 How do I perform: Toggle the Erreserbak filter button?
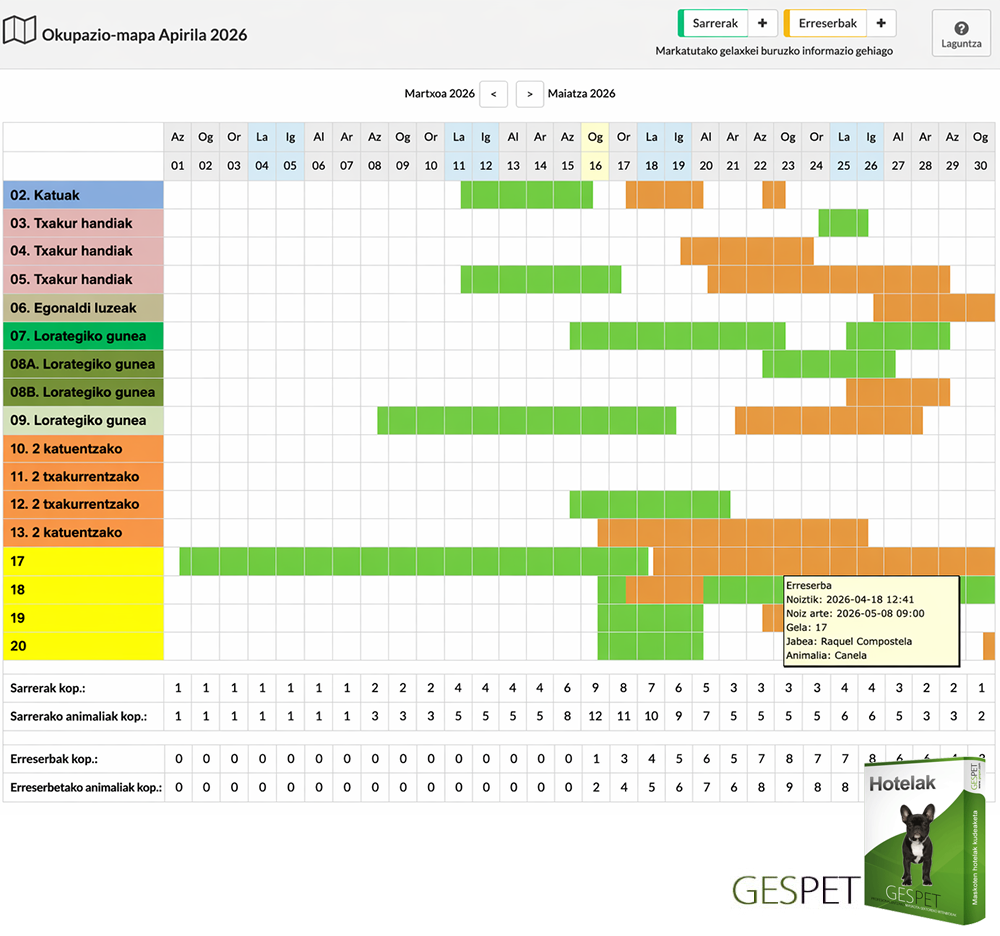point(825,23)
